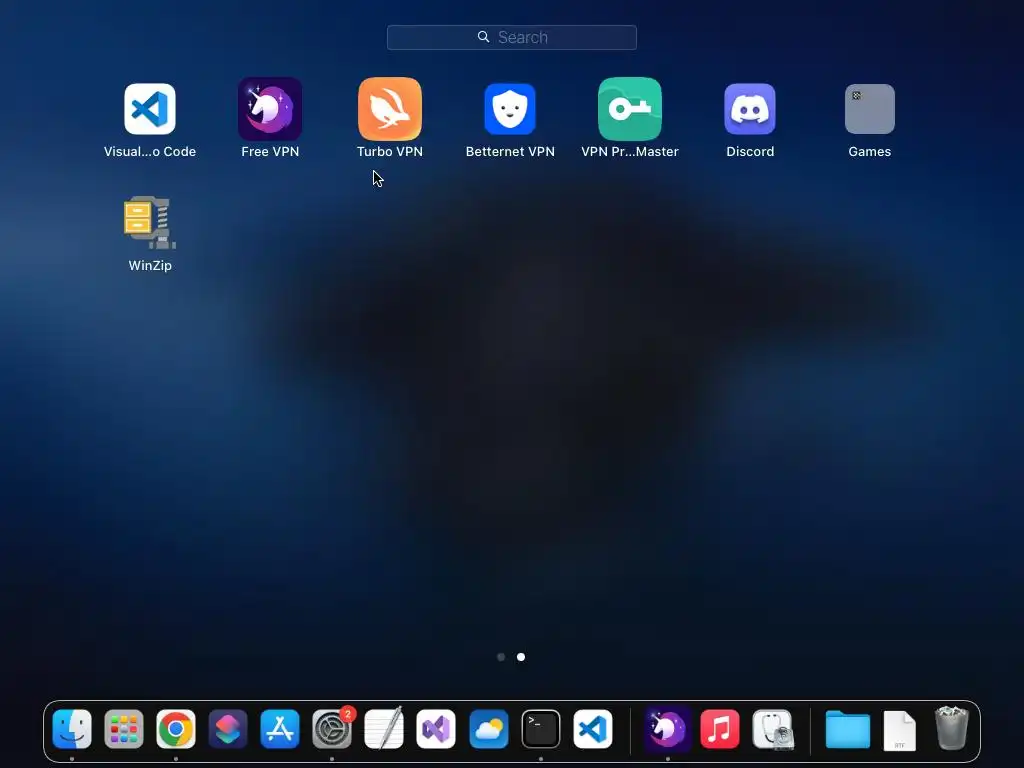Launch WinZip from Launchpad
The width and height of the screenshot is (1024, 768).
[150, 223]
